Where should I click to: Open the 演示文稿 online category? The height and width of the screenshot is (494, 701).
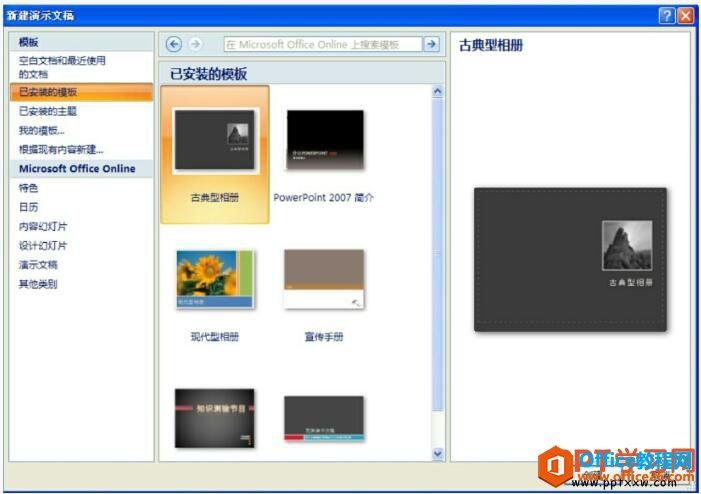pyautogui.click(x=38, y=265)
